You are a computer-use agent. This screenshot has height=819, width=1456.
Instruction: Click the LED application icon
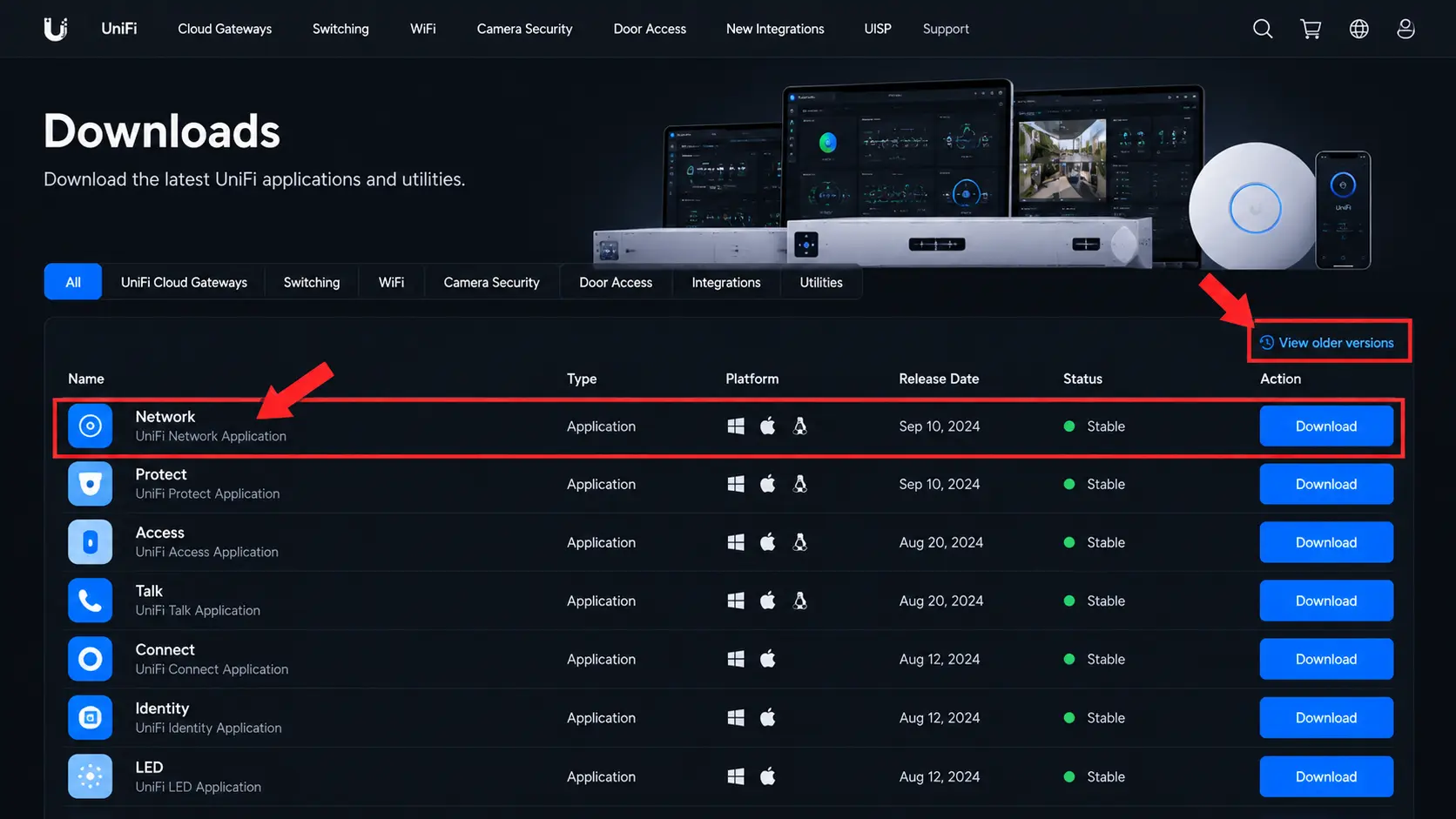91,776
